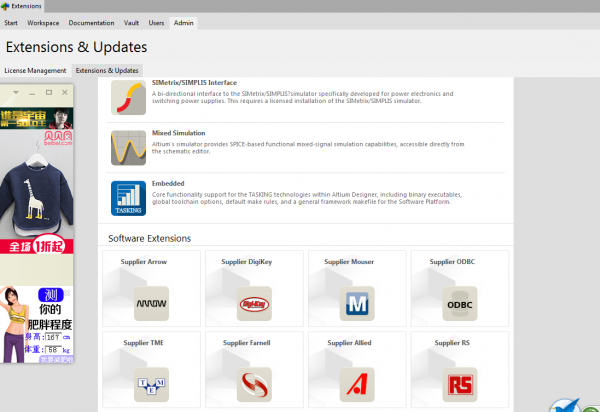This screenshot has width=600, height=412.
Task: Open the Supplier Arrow extension icon
Action: click(x=152, y=304)
